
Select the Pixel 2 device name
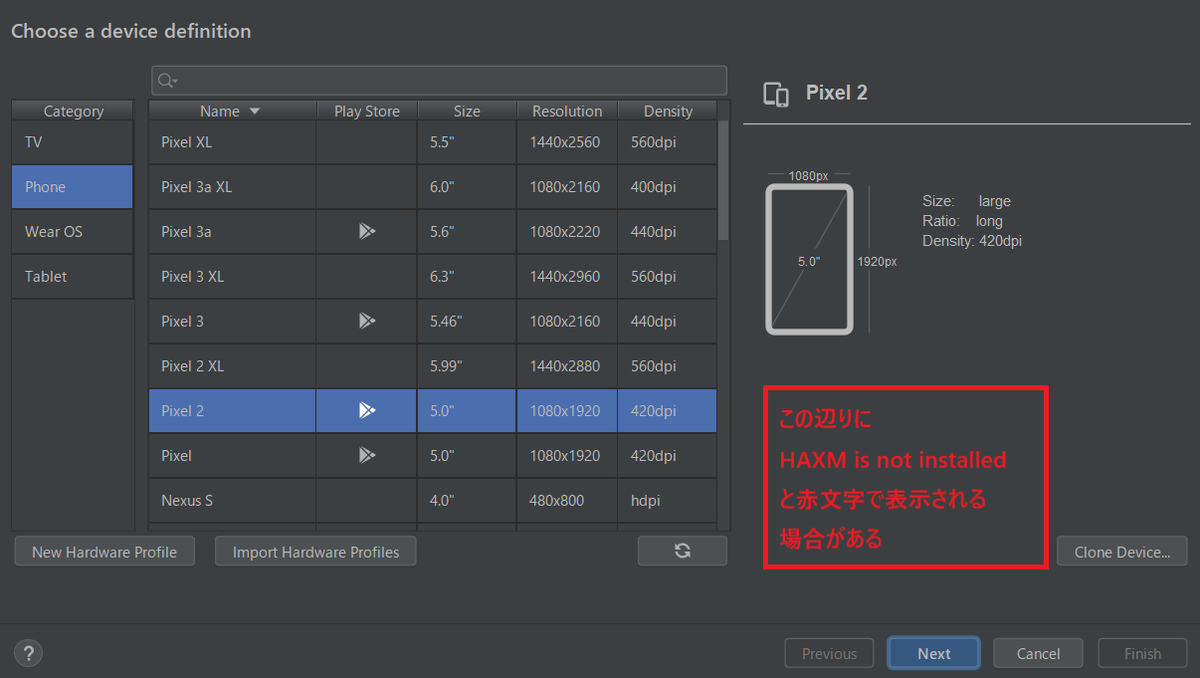182,410
